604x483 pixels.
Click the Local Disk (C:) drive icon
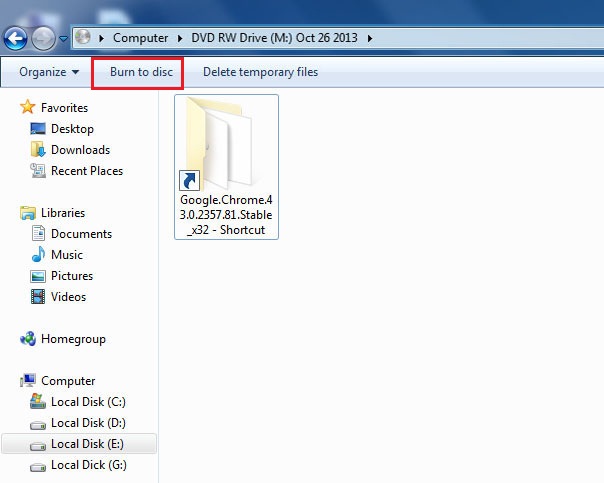(38, 401)
